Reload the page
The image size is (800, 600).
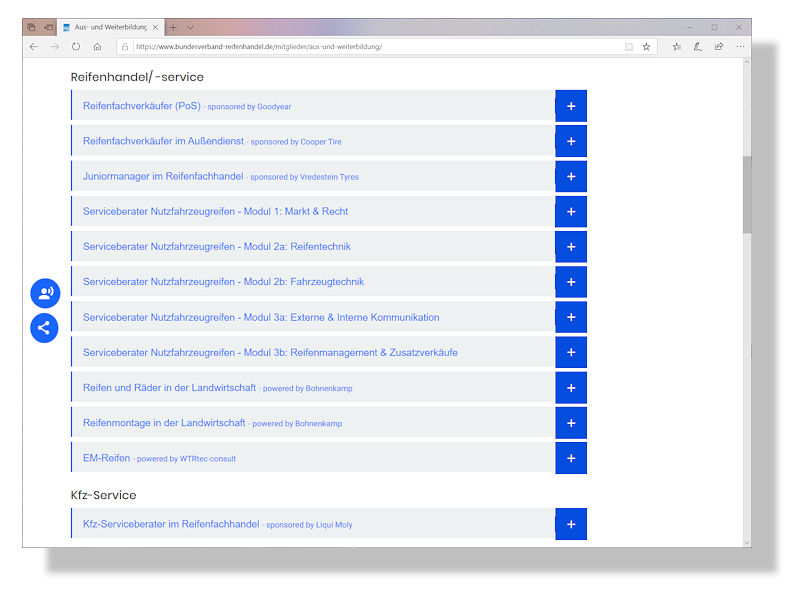pos(76,47)
